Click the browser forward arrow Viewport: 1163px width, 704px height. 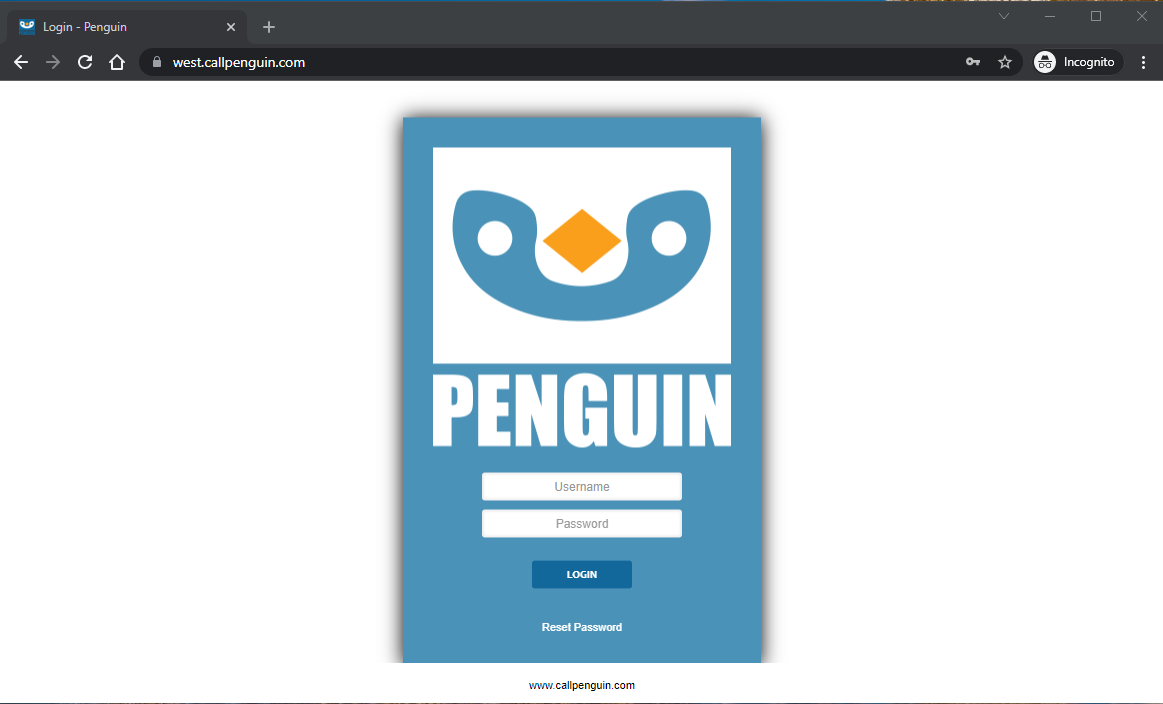(x=53, y=62)
